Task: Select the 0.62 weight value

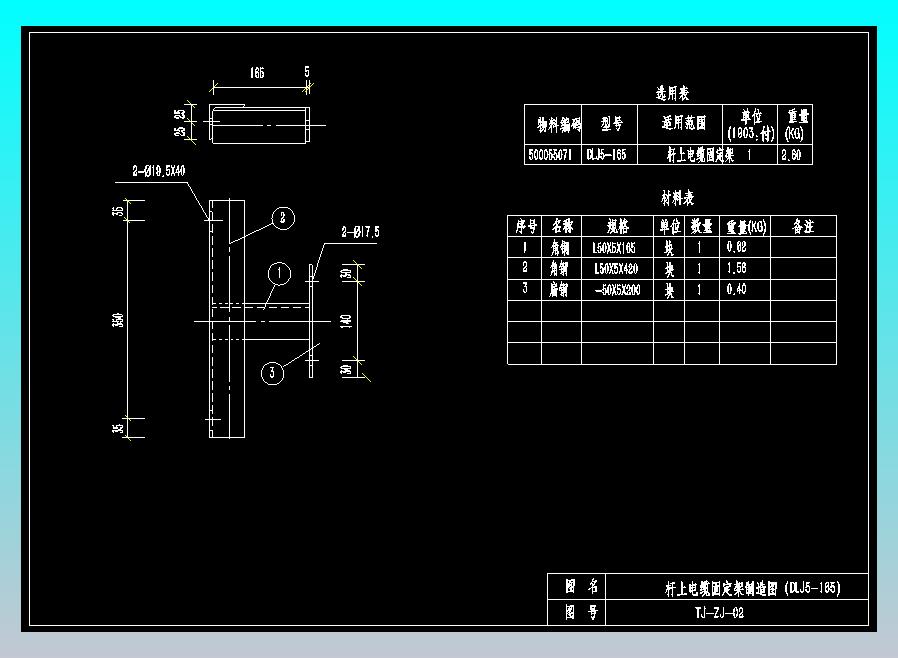Action: point(736,247)
